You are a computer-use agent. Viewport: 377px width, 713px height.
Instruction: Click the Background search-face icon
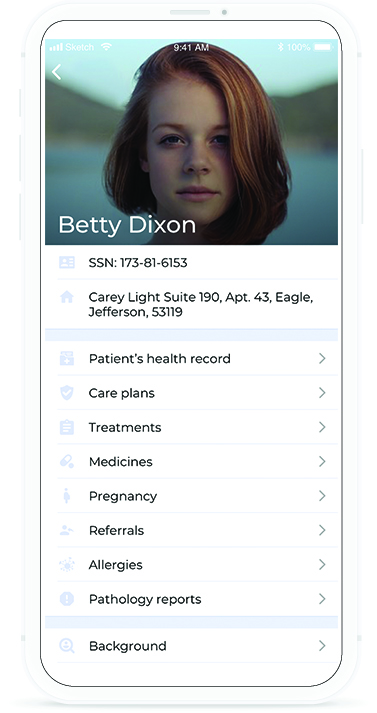pos(67,646)
